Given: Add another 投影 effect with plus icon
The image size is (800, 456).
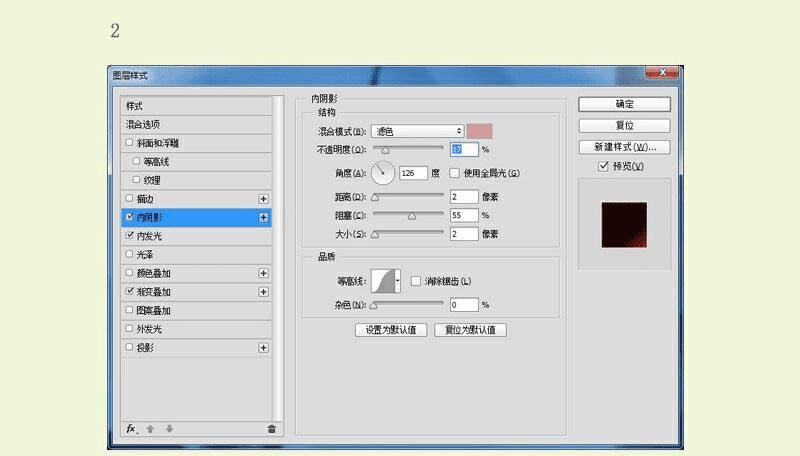Looking at the screenshot, I should (x=263, y=348).
